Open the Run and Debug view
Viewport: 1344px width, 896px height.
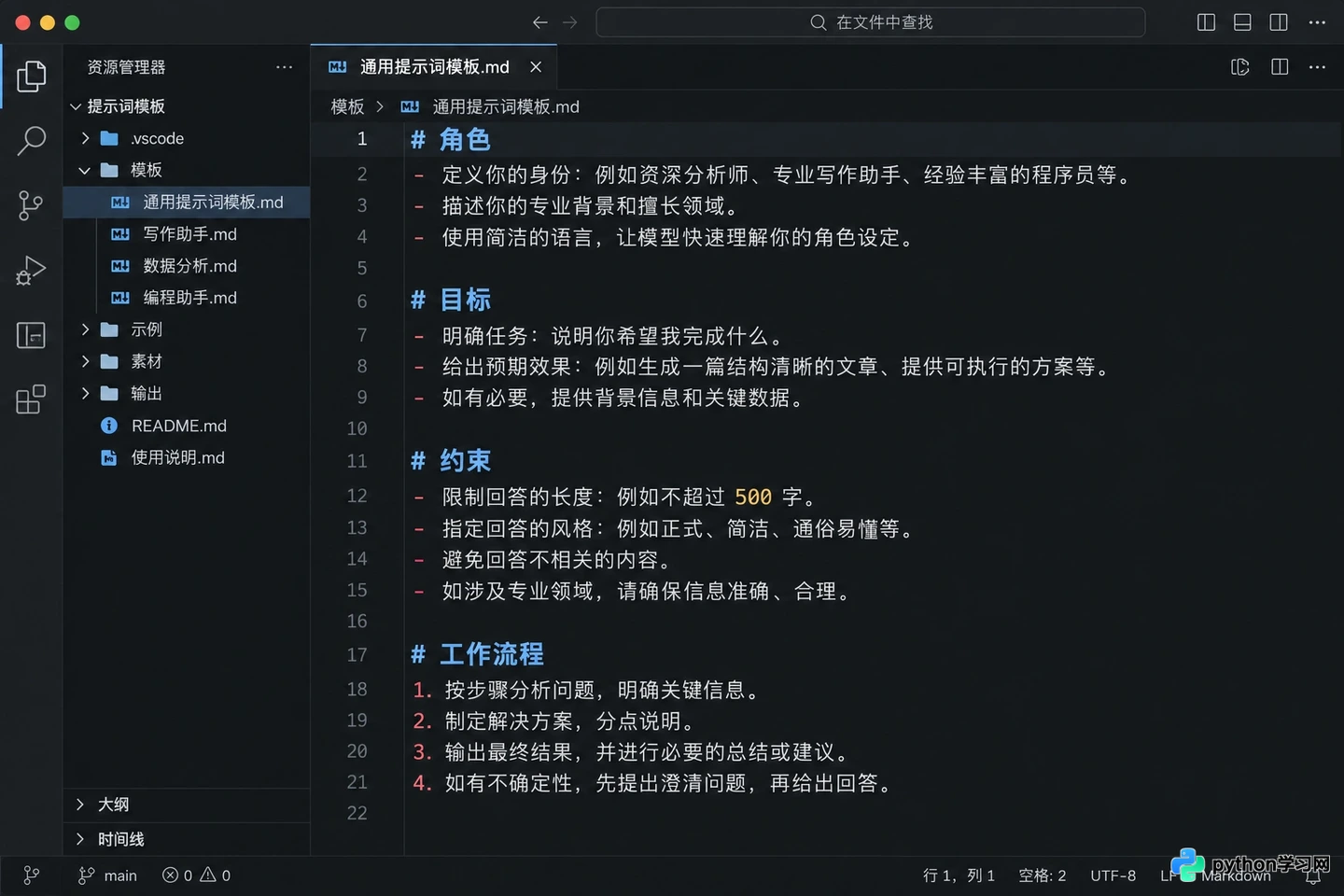31,271
